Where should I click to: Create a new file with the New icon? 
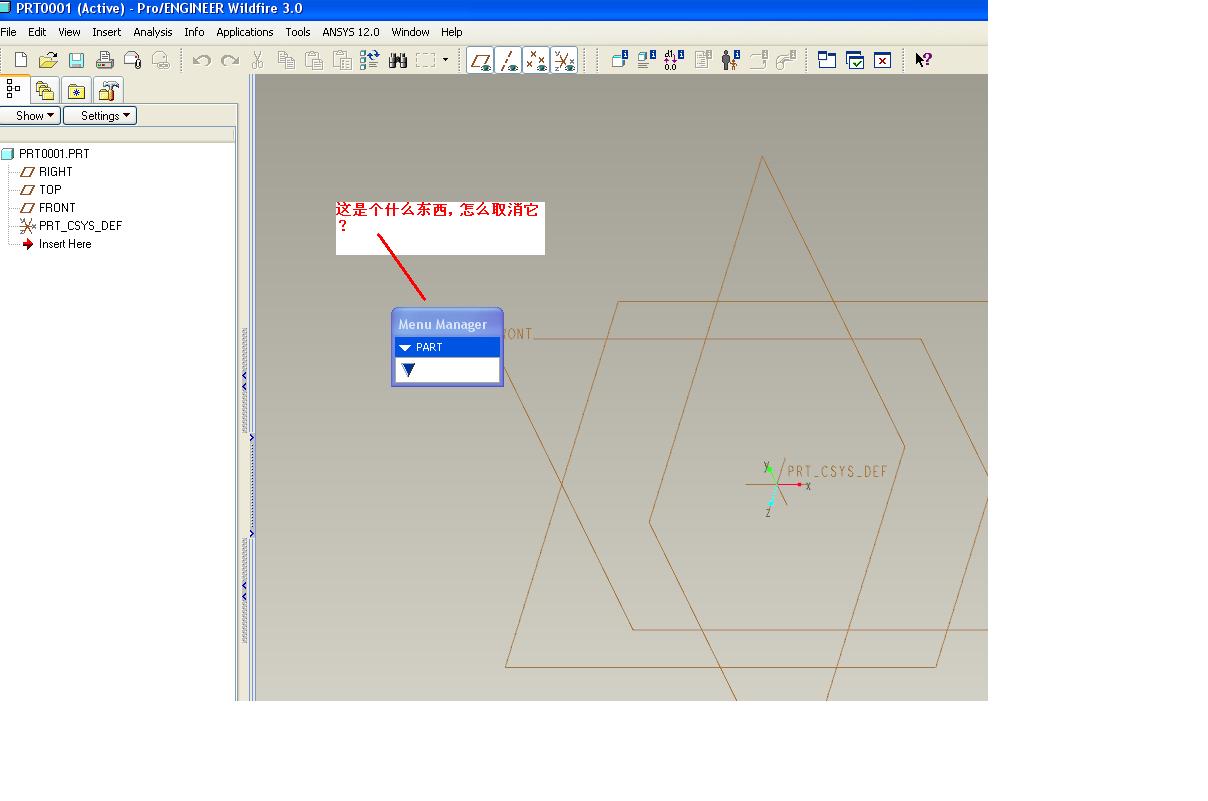click(20, 60)
